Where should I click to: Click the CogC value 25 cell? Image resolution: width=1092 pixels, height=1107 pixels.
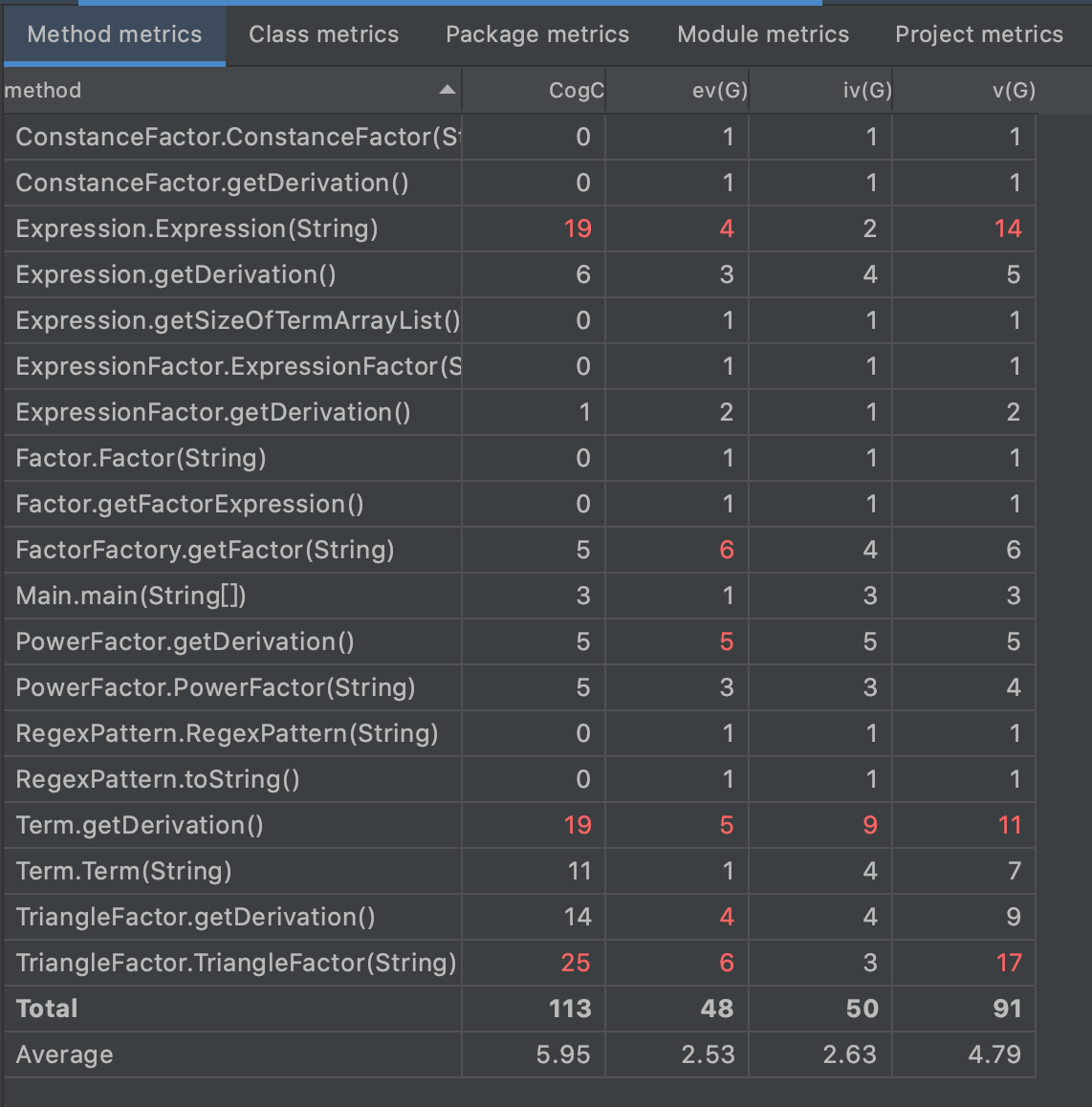tap(575, 963)
